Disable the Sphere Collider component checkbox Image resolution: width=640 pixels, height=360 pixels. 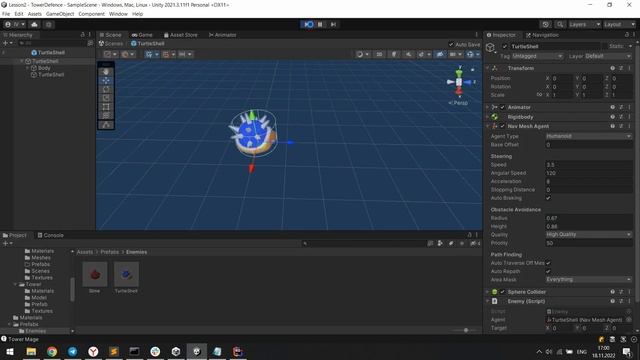(502, 292)
